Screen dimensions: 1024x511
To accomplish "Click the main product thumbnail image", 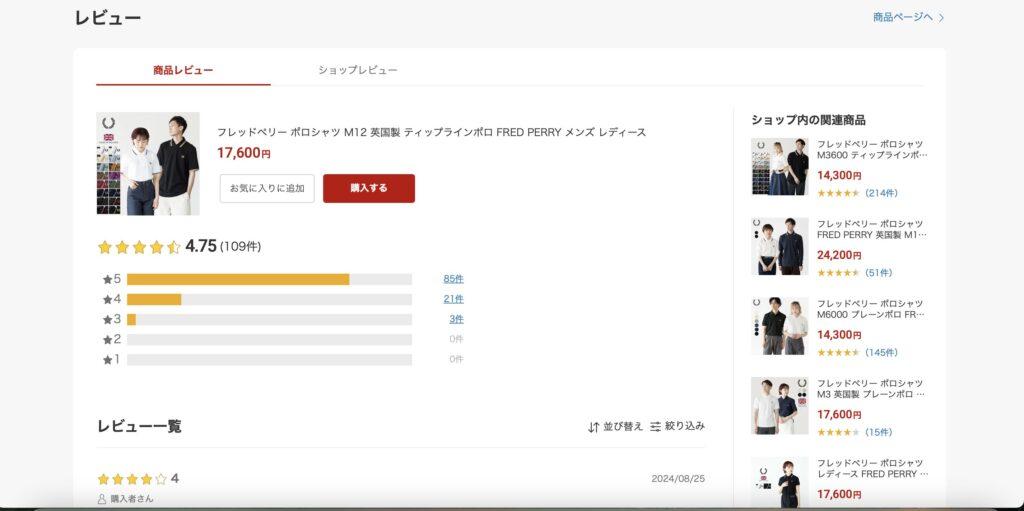I will (148, 163).
